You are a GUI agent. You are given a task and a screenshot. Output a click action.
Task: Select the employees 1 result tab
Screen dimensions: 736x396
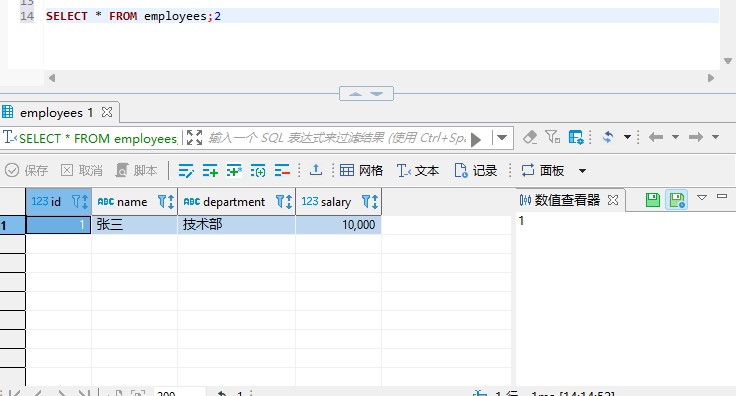pyautogui.click(x=56, y=113)
